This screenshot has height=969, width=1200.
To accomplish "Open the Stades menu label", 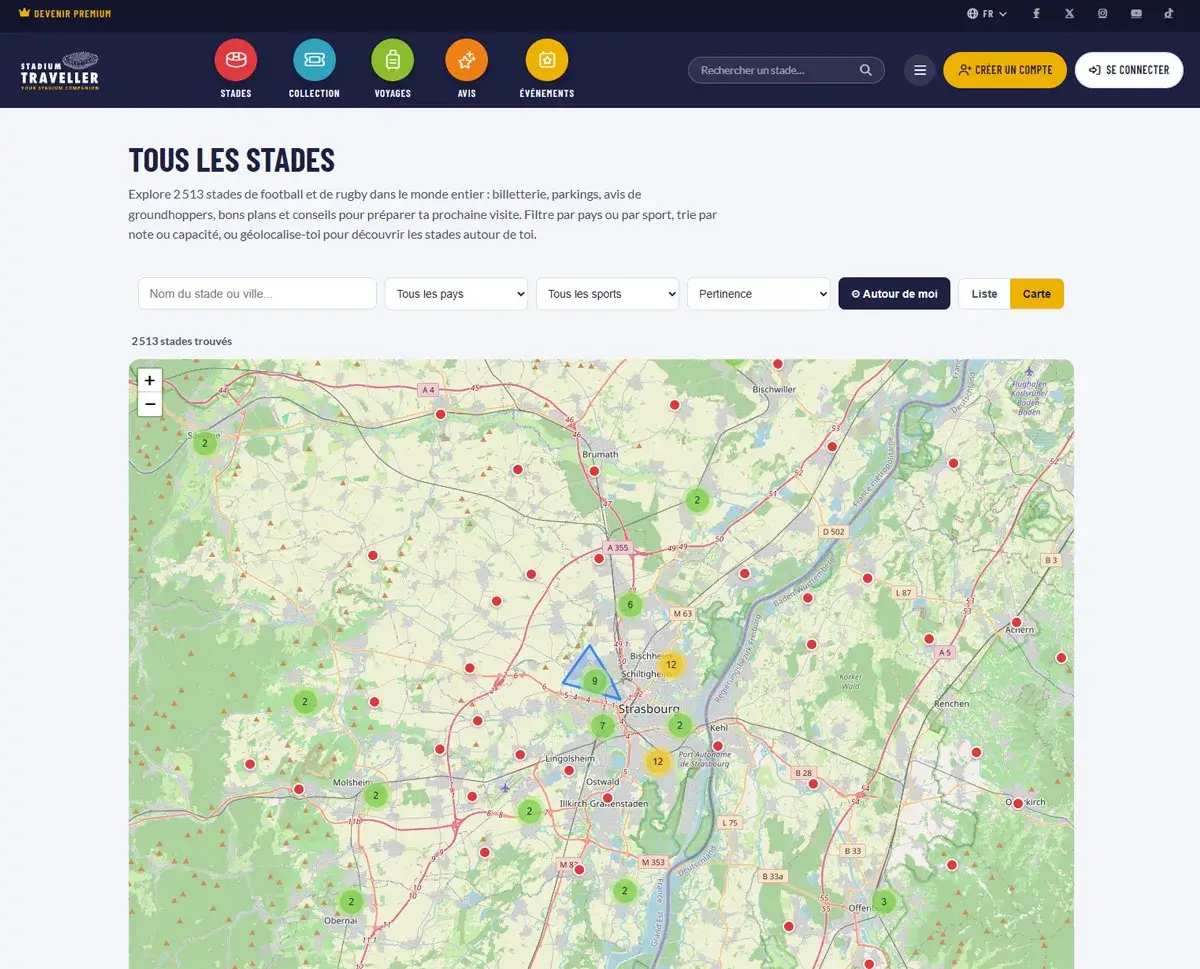I will 236,93.
